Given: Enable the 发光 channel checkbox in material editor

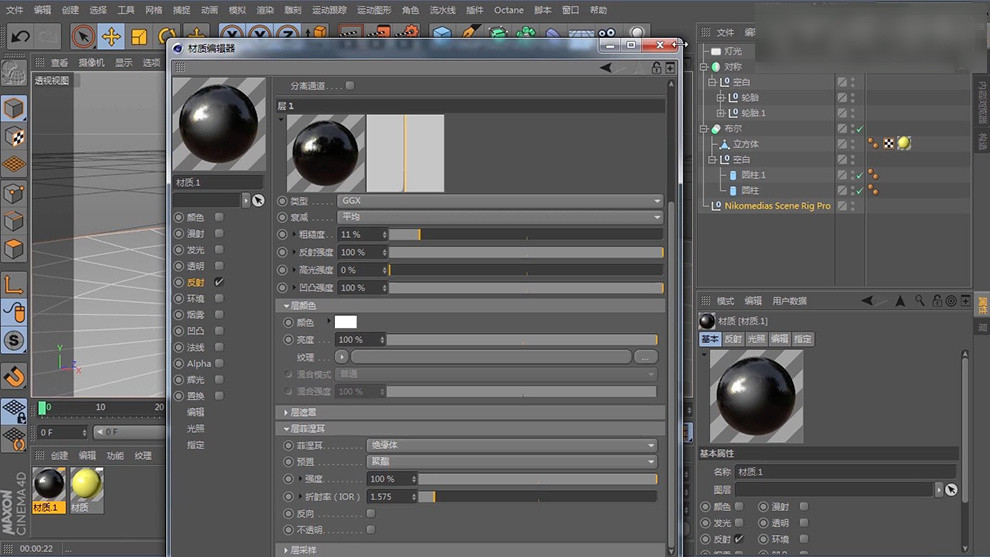Looking at the screenshot, I should (219, 249).
